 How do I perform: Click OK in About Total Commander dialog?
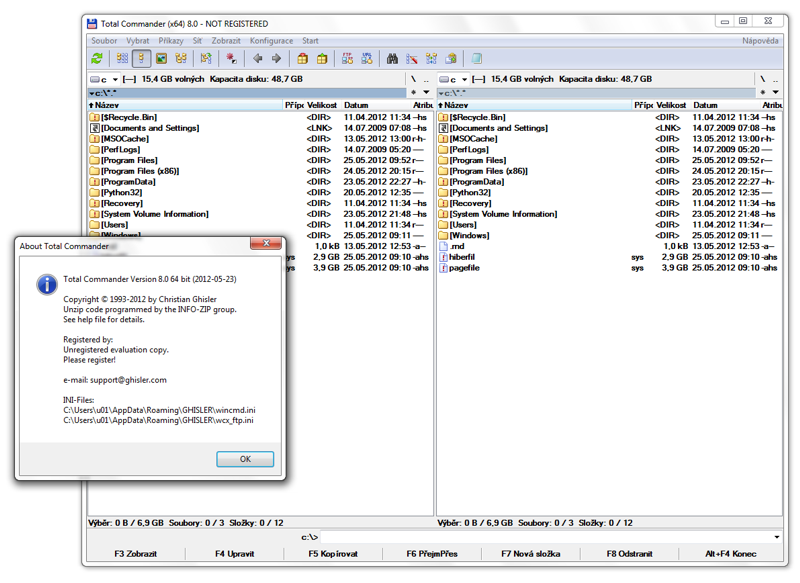pyautogui.click(x=245, y=459)
